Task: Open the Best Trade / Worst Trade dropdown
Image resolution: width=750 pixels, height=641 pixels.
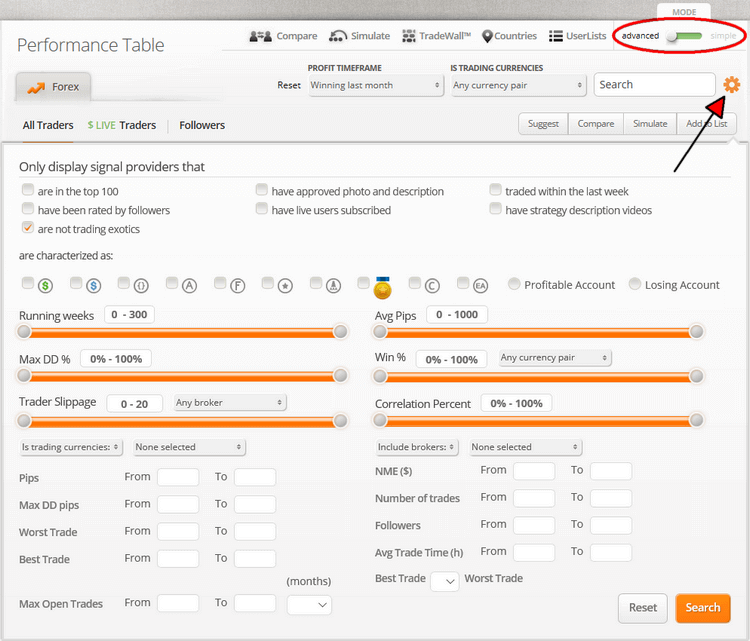Action: tap(444, 581)
